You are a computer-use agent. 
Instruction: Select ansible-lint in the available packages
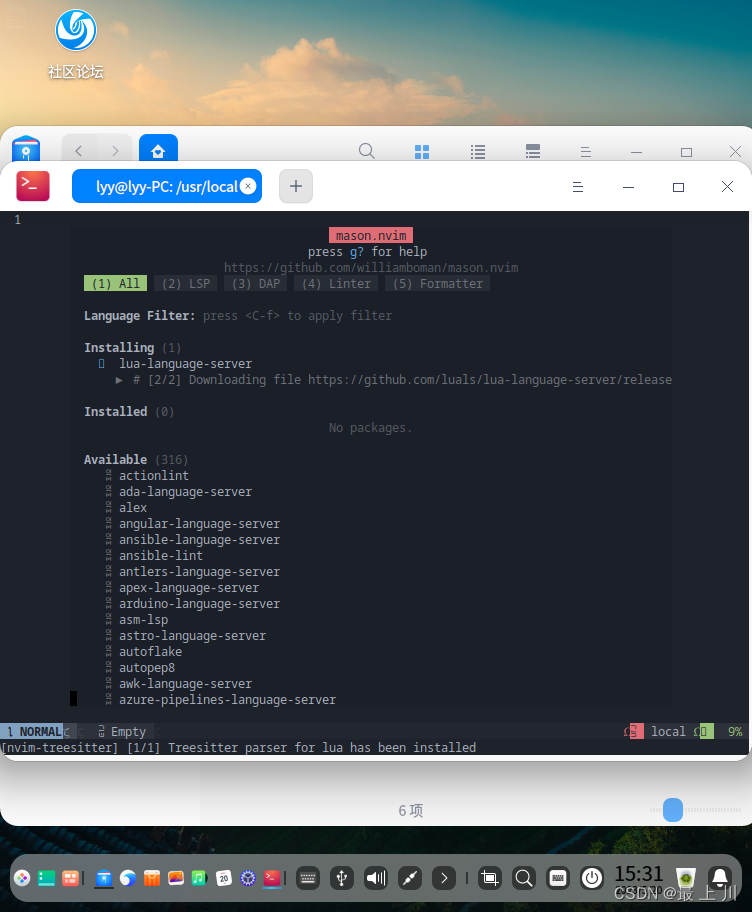[x=160, y=556]
